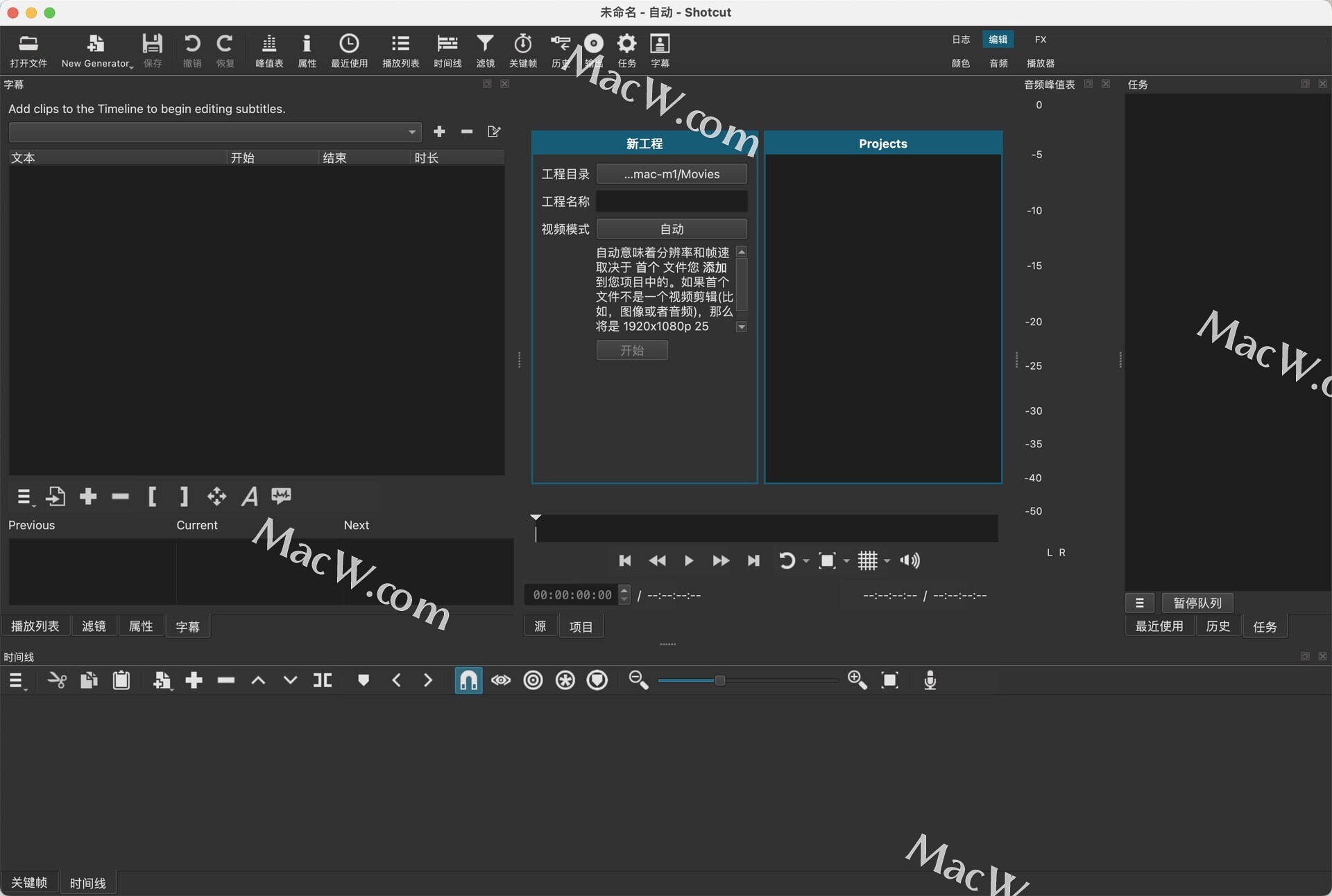This screenshot has height=896, width=1332.
Task: Expand zoom options arrow in player
Action: click(846, 561)
